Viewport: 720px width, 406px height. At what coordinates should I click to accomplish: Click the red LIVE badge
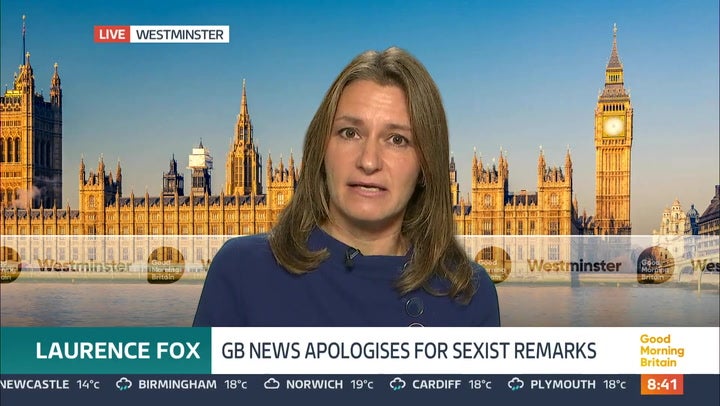click(x=112, y=34)
